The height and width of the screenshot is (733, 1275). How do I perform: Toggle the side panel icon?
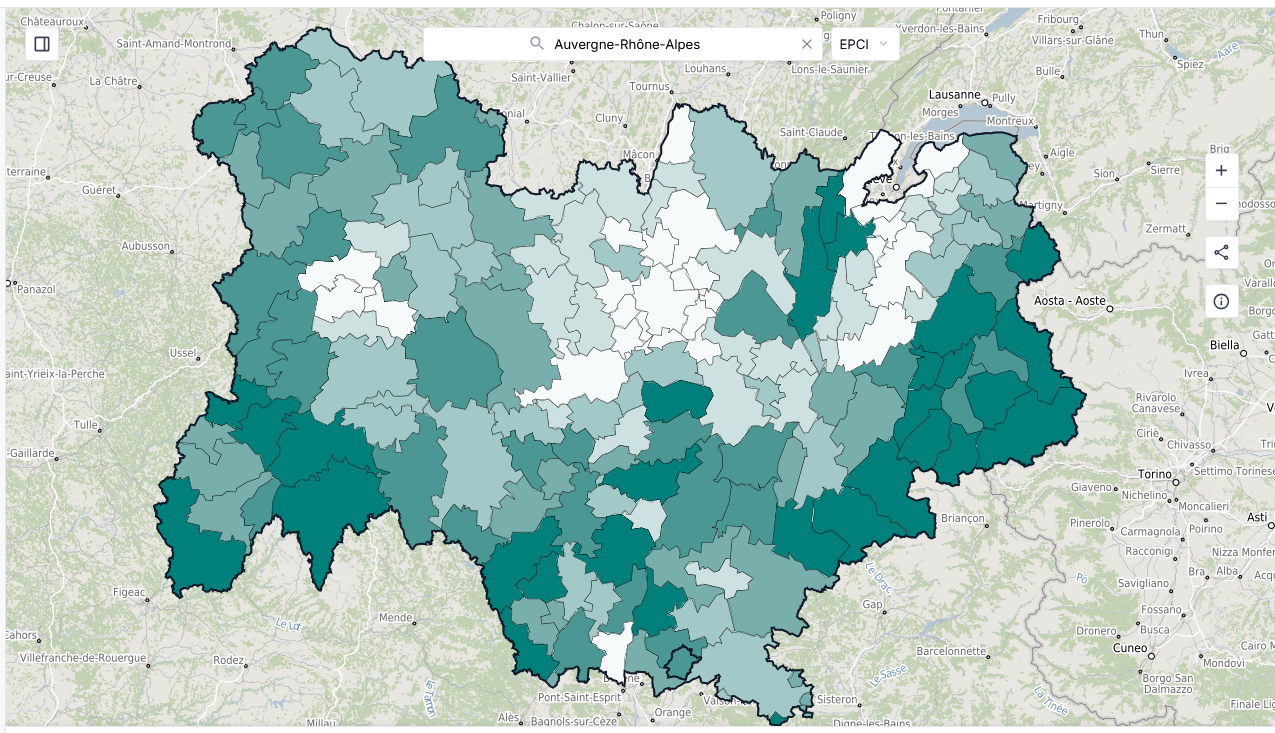tap(42, 44)
